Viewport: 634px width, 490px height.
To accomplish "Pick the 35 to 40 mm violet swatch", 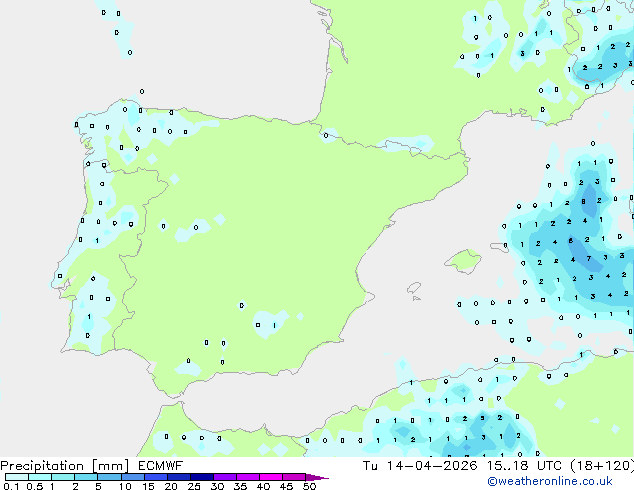I will (247, 477).
